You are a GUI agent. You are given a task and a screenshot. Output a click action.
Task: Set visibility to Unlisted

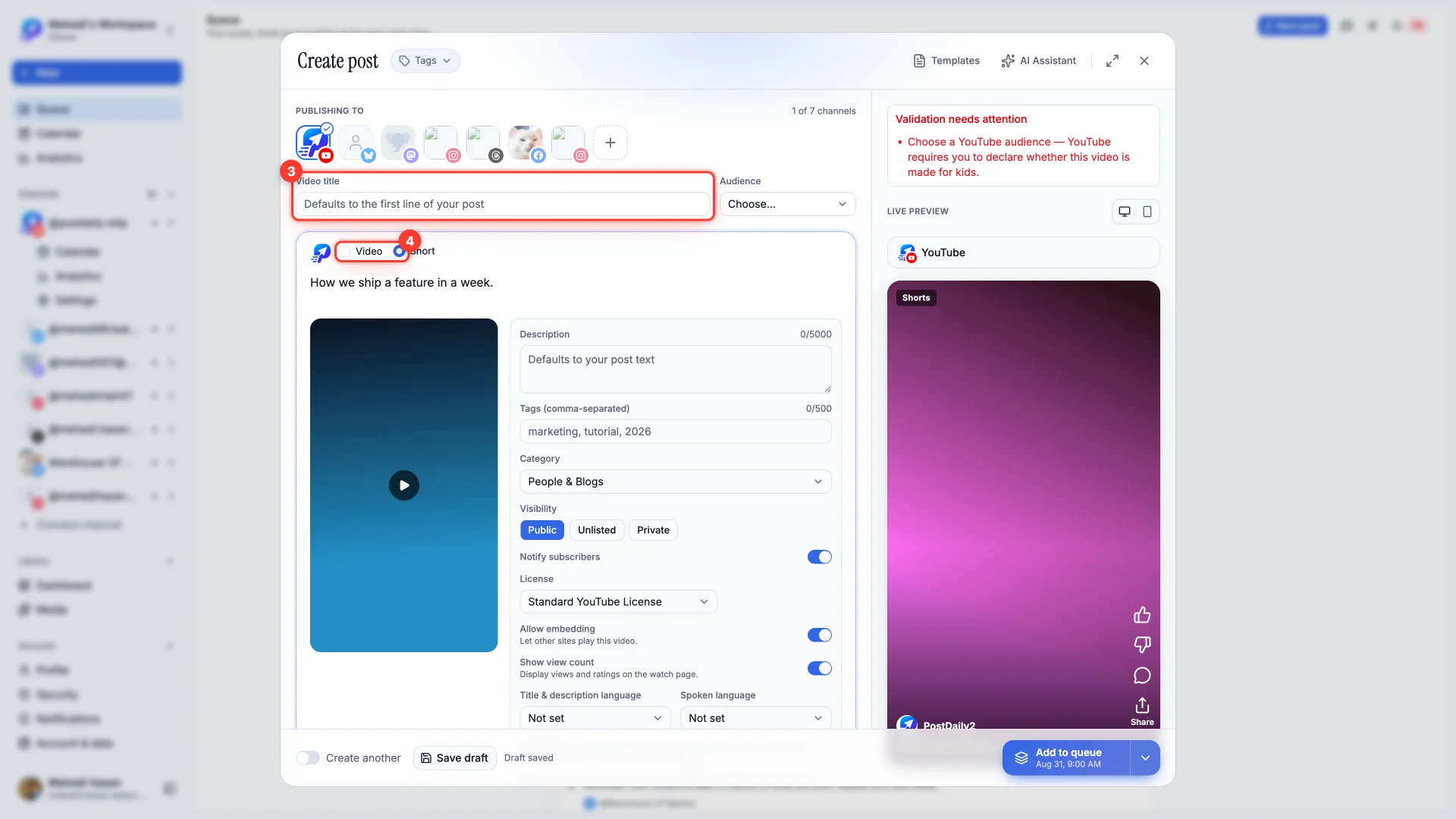coord(597,530)
